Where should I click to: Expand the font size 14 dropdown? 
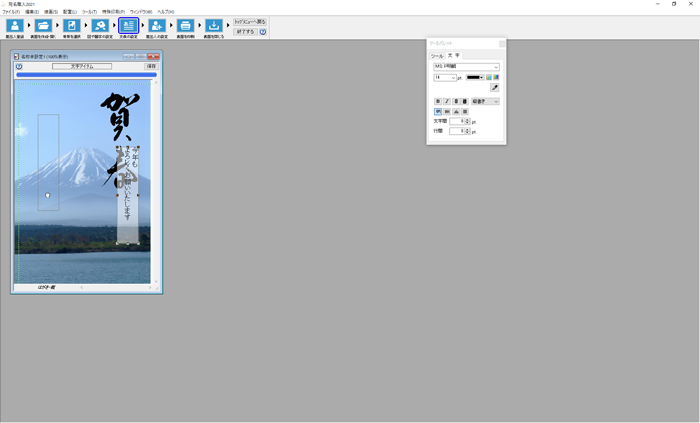pos(453,77)
